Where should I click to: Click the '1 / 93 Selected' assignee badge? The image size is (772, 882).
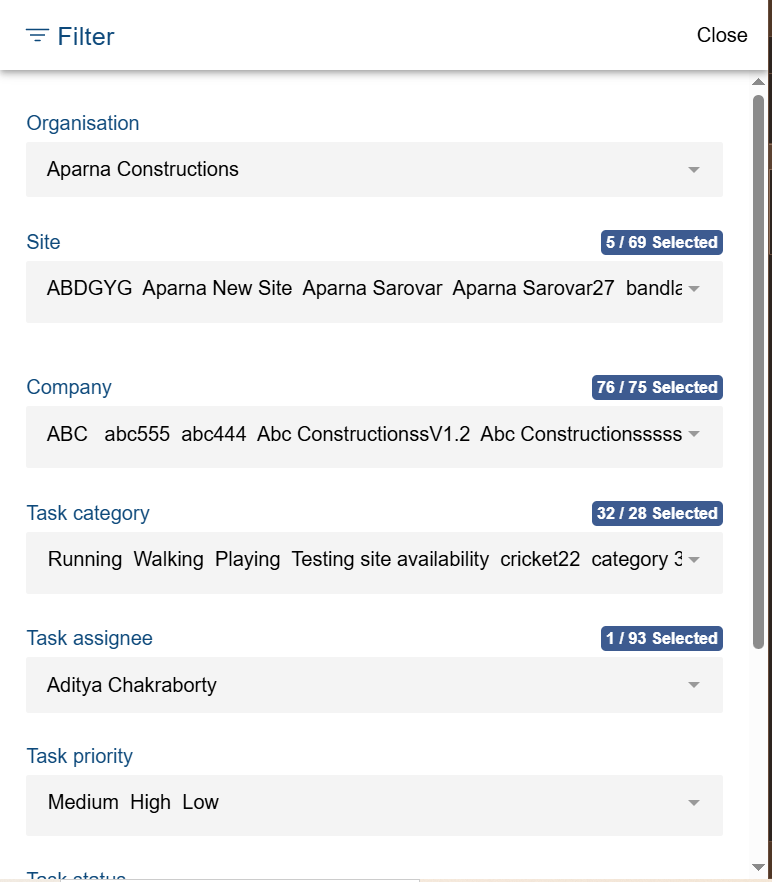coord(661,638)
